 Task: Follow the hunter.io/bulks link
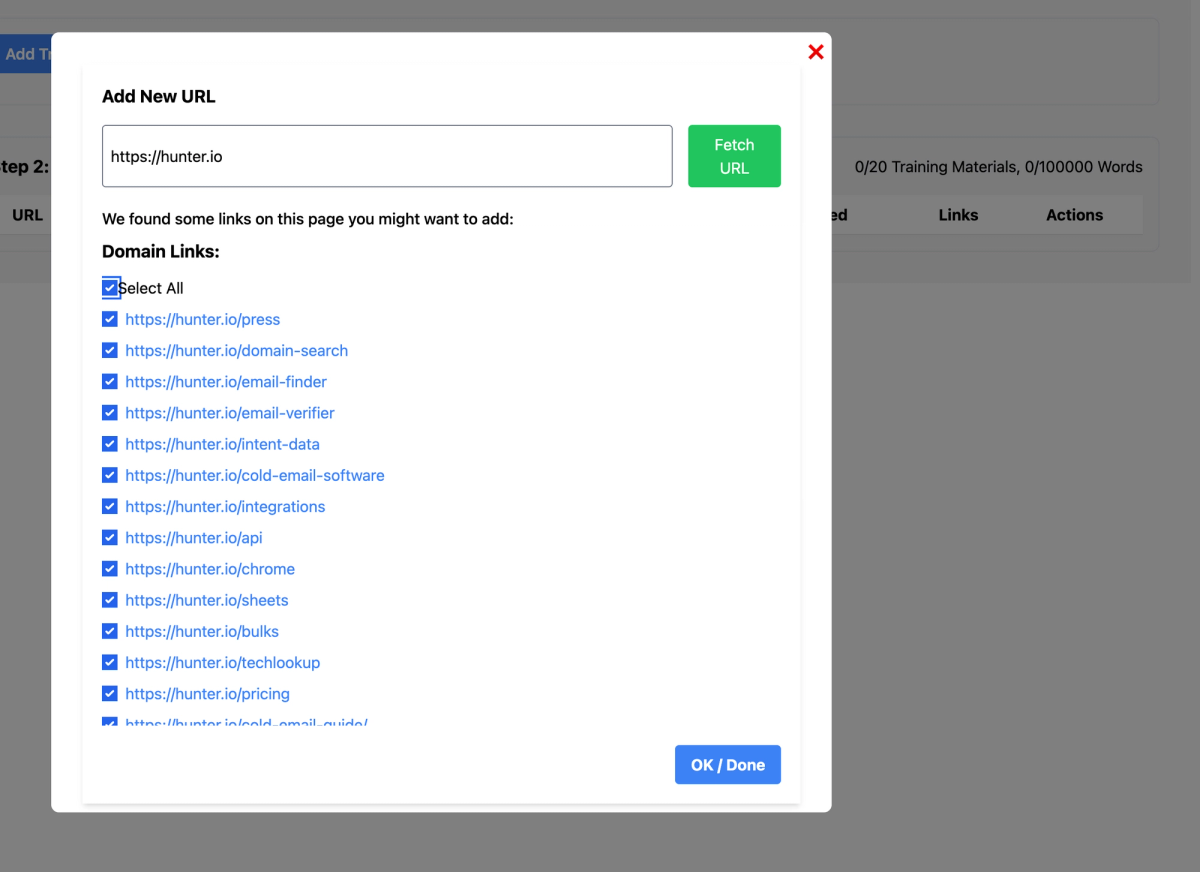pos(202,632)
